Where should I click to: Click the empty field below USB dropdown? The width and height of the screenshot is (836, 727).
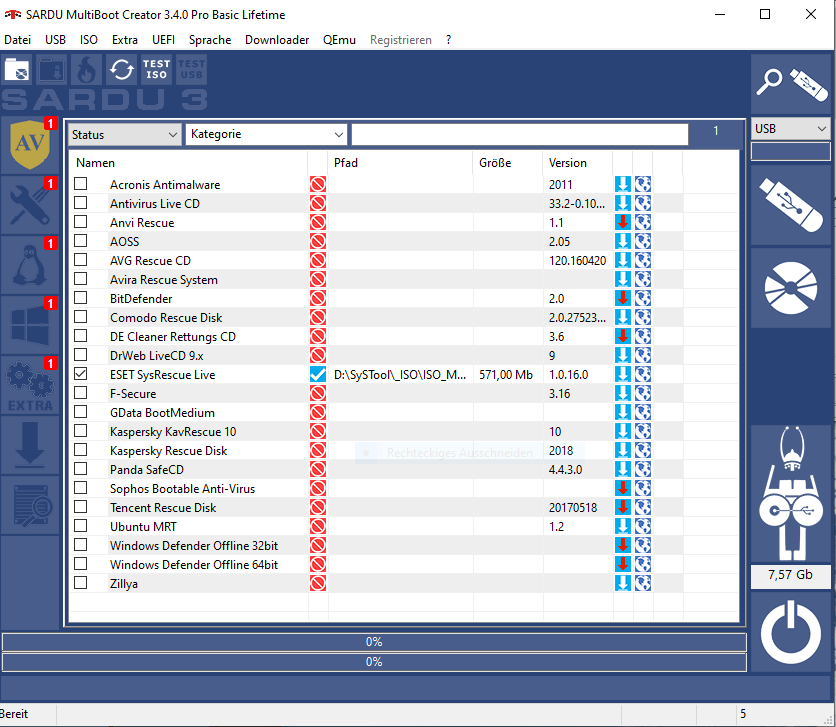[x=791, y=151]
